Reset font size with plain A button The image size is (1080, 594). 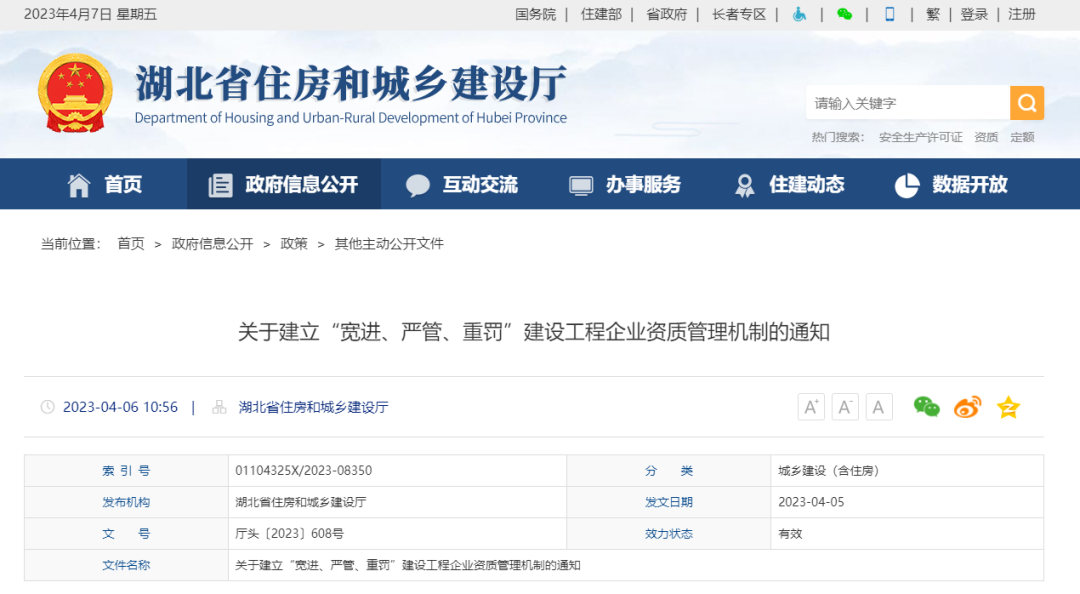coord(879,407)
